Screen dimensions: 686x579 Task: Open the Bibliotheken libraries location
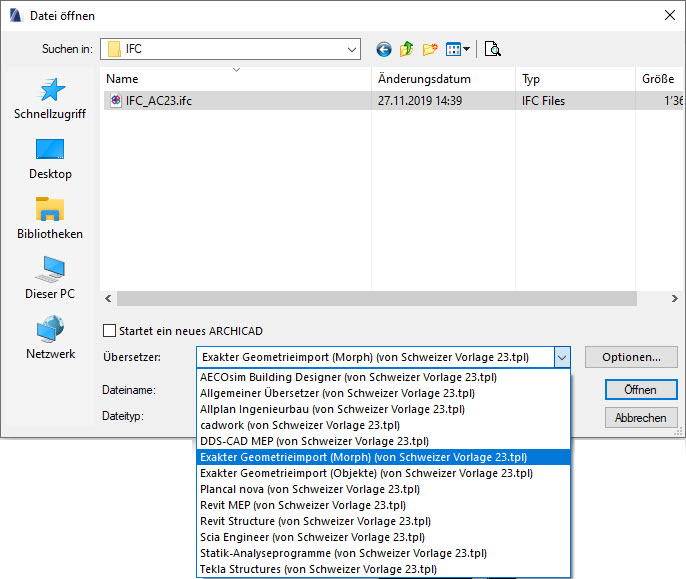coord(50,218)
